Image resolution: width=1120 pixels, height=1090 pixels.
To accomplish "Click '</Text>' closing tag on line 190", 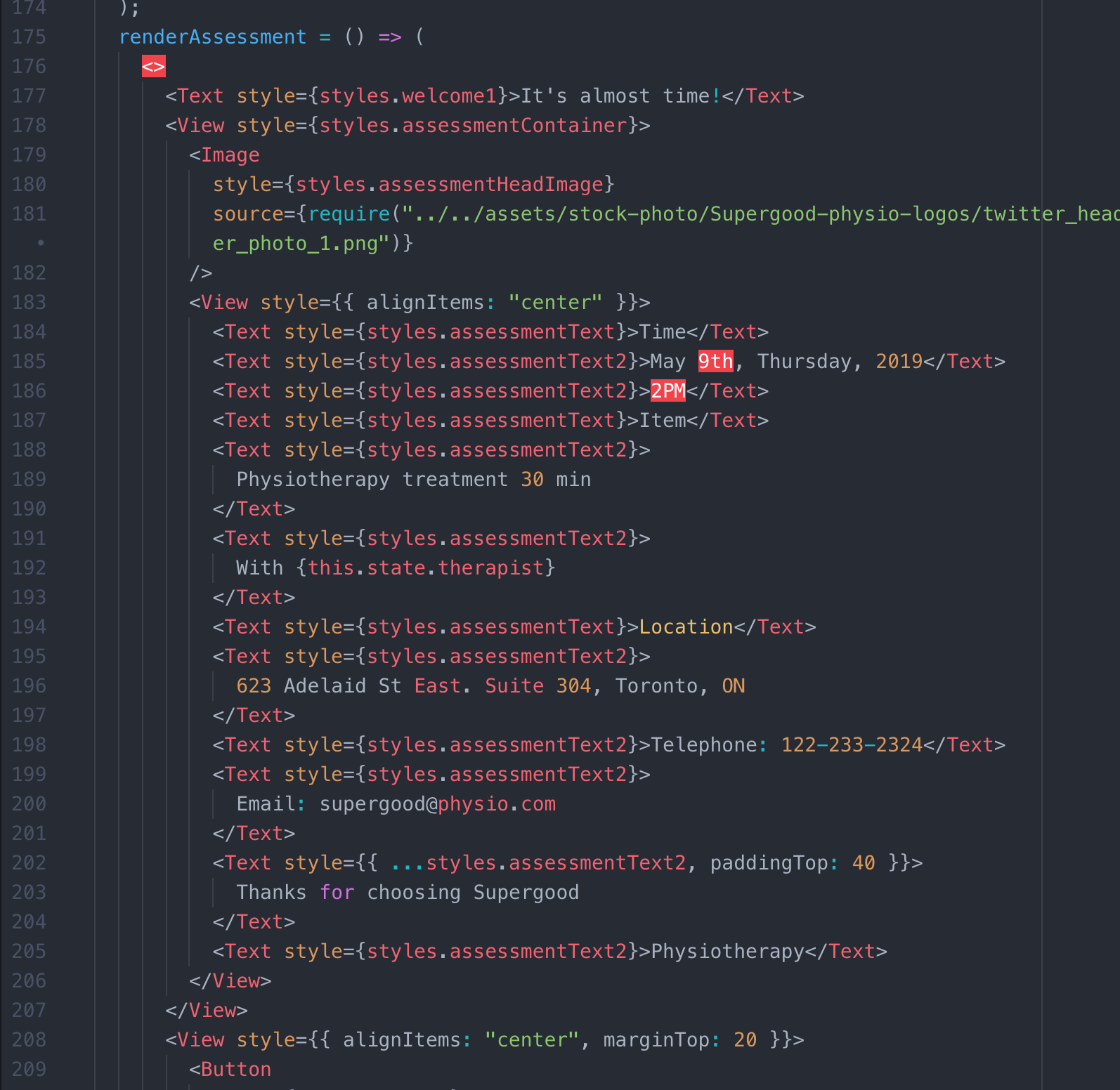I will [x=254, y=509].
